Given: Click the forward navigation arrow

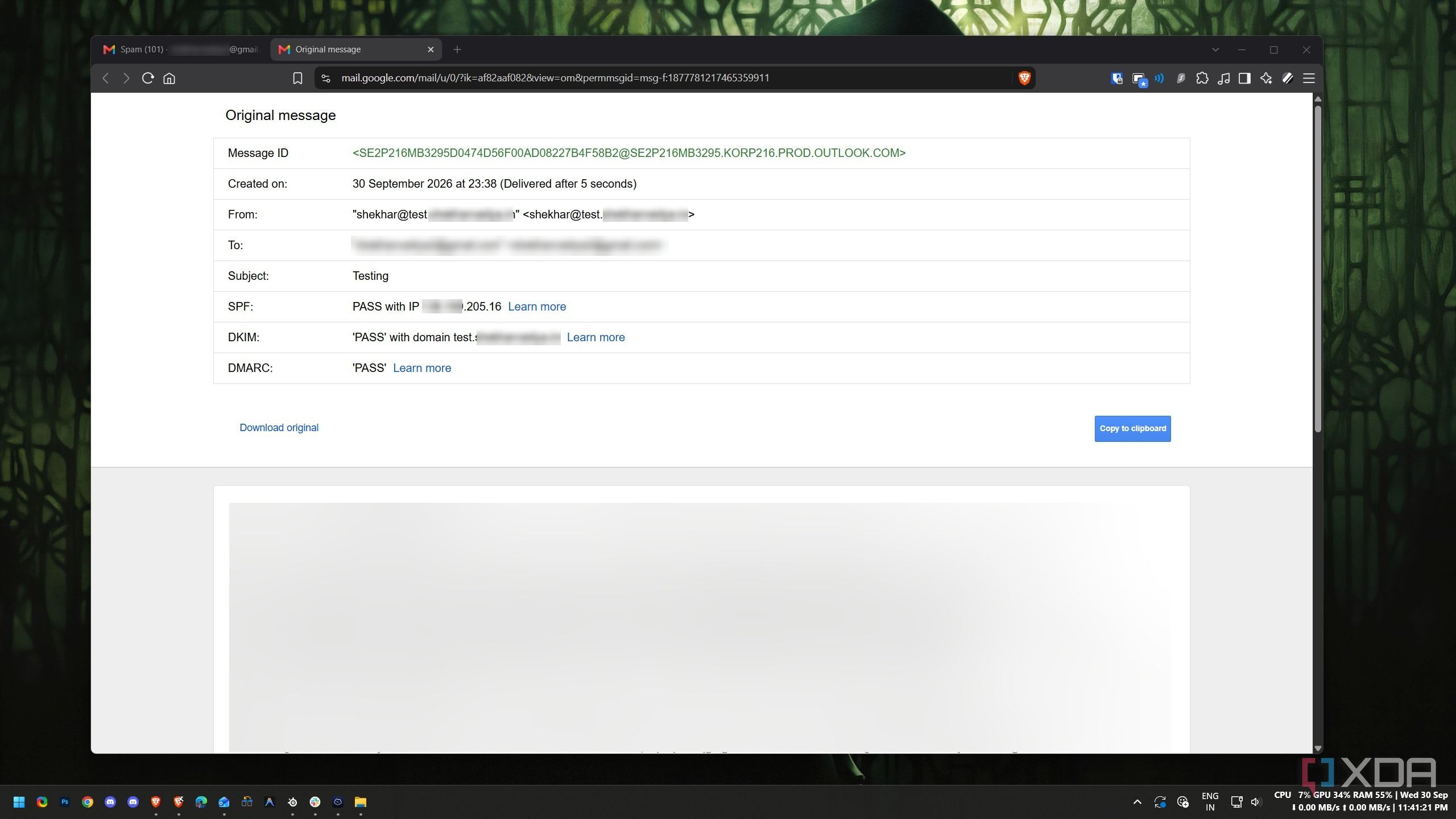Looking at the screenshot, I should [x=126, y=78].
